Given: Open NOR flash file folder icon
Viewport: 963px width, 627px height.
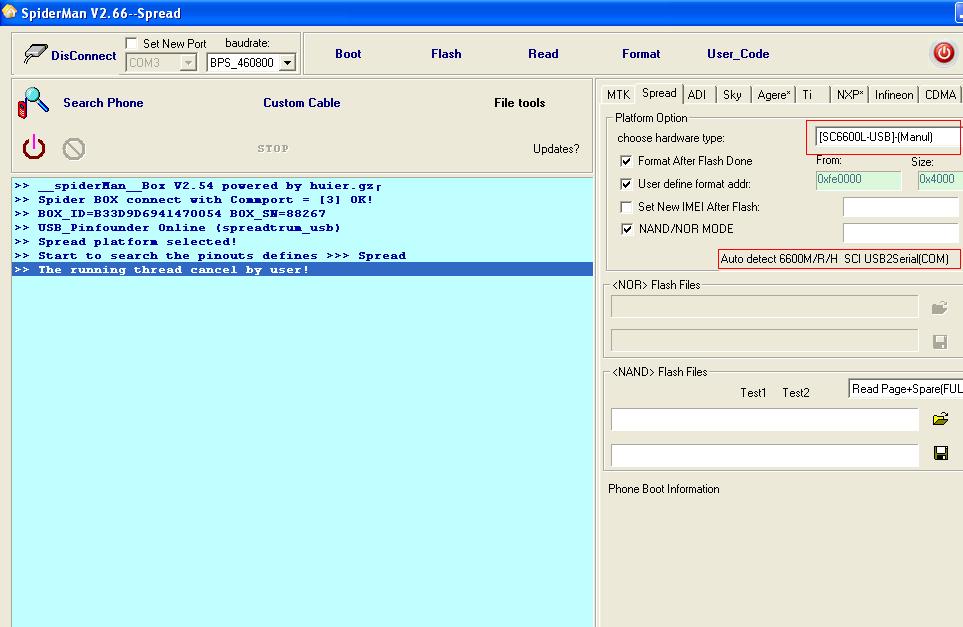Looking at the screenshot, I should pyautogui.click(x=940, y=308).
